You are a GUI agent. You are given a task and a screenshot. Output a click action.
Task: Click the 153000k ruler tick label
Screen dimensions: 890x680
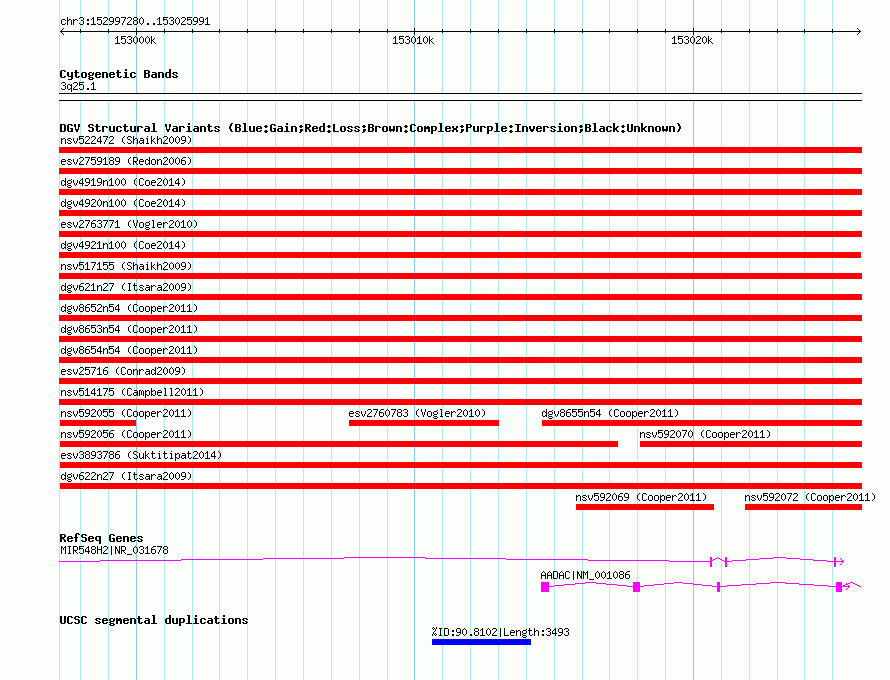coord(135,40)
